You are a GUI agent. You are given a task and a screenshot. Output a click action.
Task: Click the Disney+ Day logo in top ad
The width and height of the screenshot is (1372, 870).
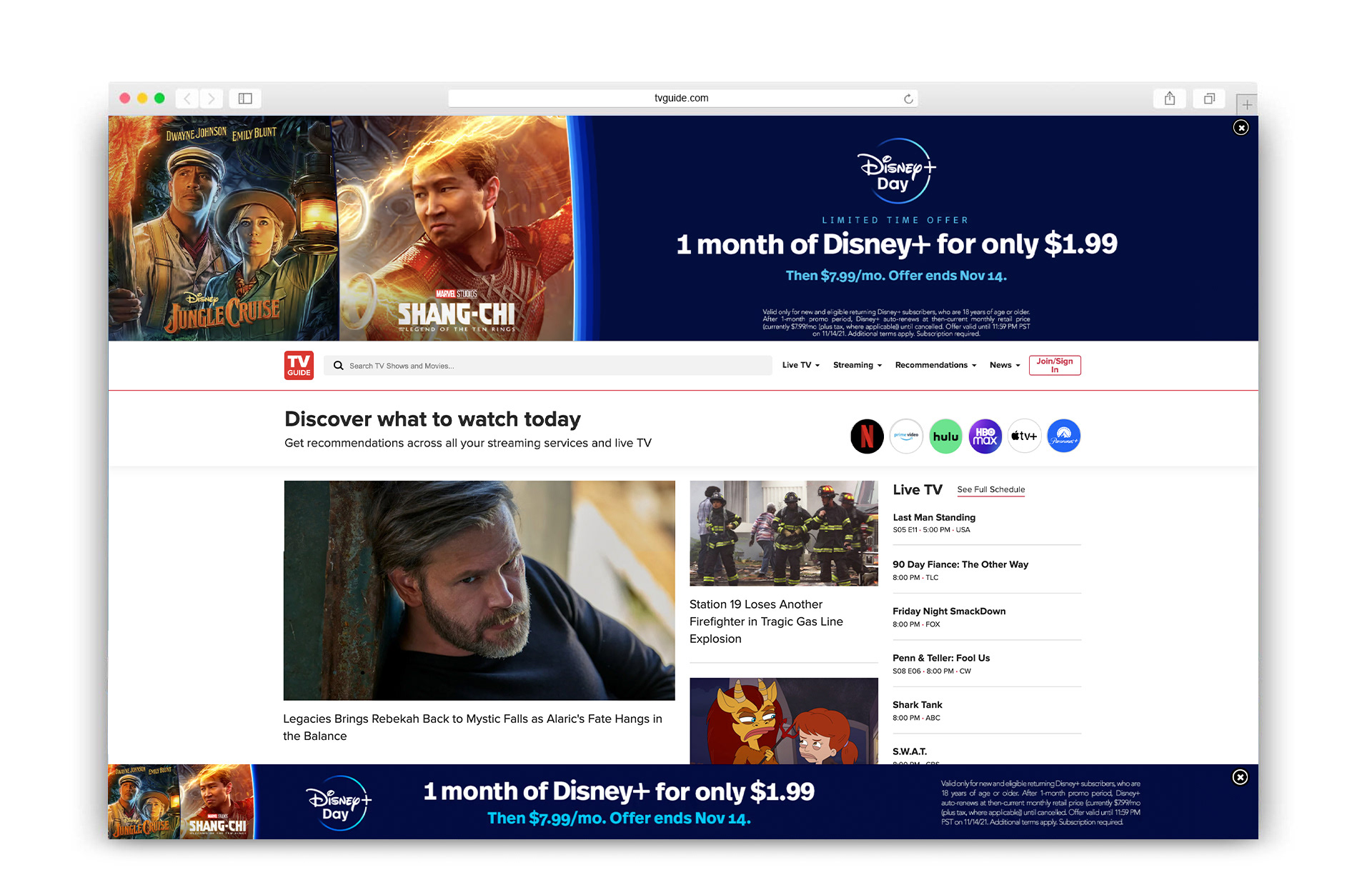(896, 171)
